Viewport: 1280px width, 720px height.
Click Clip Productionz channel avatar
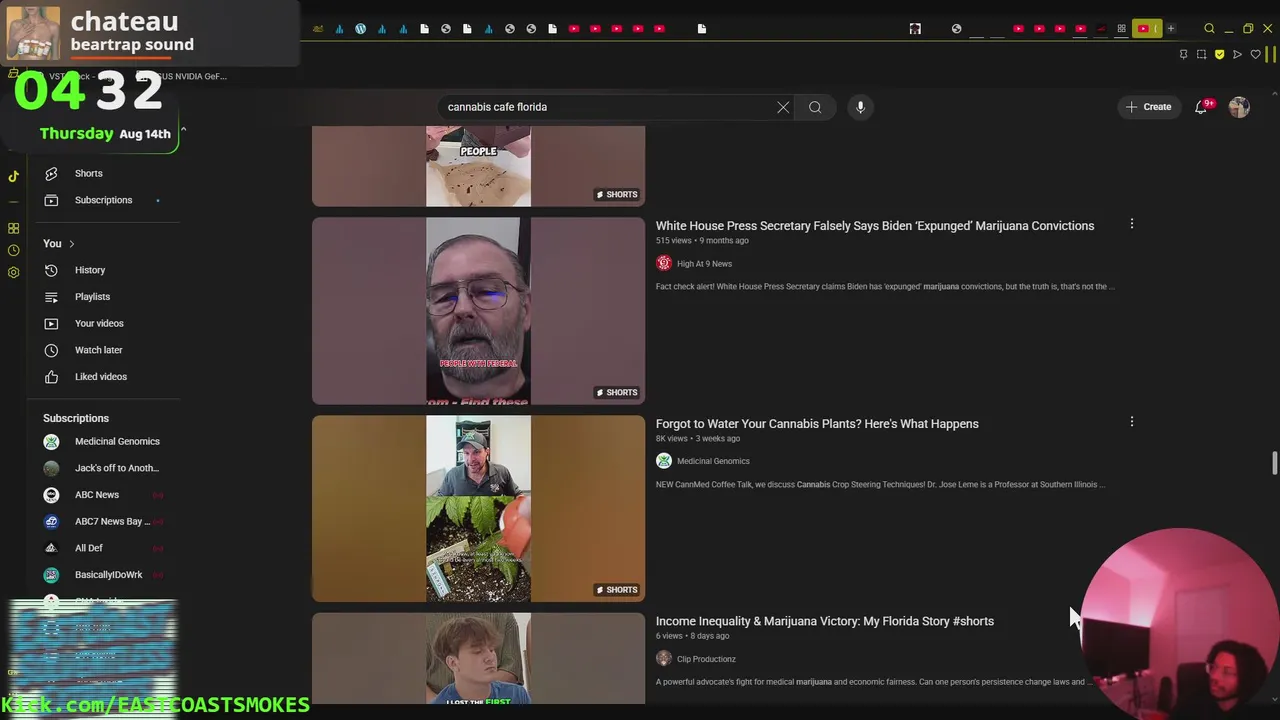coord(664,659)
